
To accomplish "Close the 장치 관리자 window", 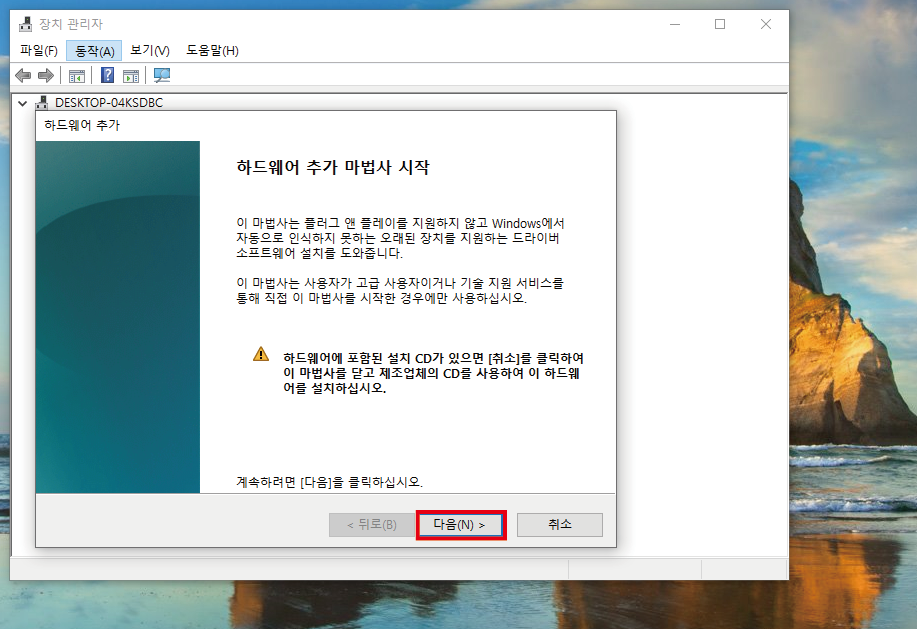I will 766,24.
